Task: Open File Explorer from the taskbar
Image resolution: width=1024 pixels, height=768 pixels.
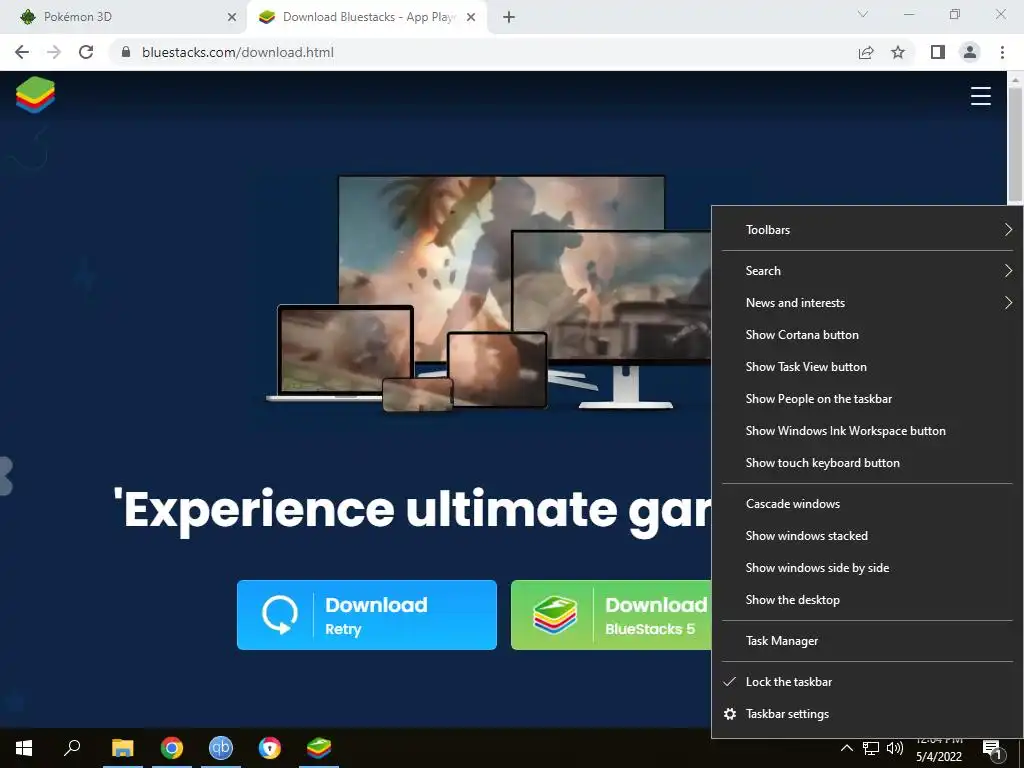Action: [x=122, y=748]
